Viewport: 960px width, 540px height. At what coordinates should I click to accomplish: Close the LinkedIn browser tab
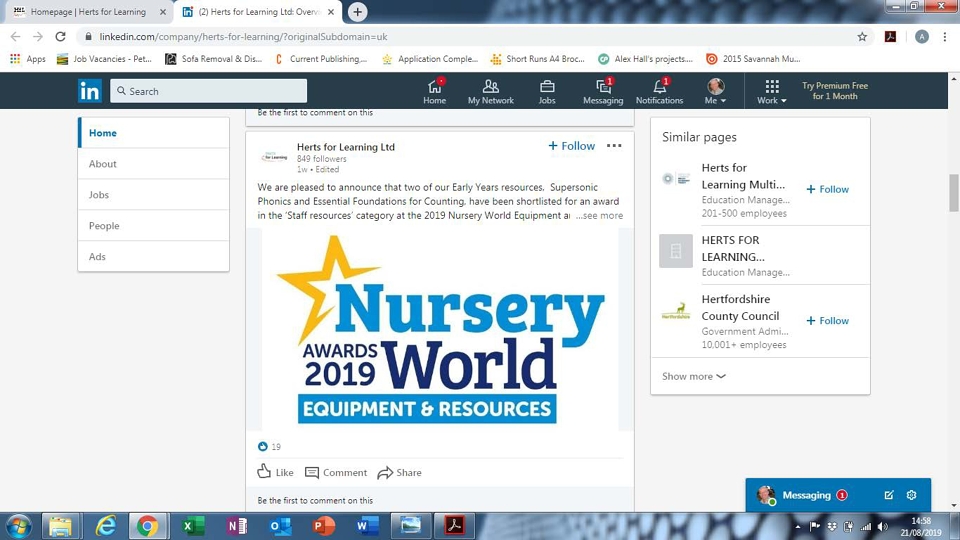(x=331, y=12)
